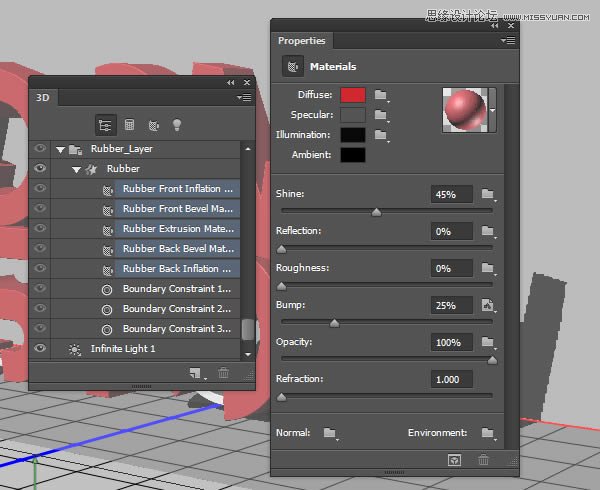Open 3D panel flyout menu

click(x=243, y=98)
